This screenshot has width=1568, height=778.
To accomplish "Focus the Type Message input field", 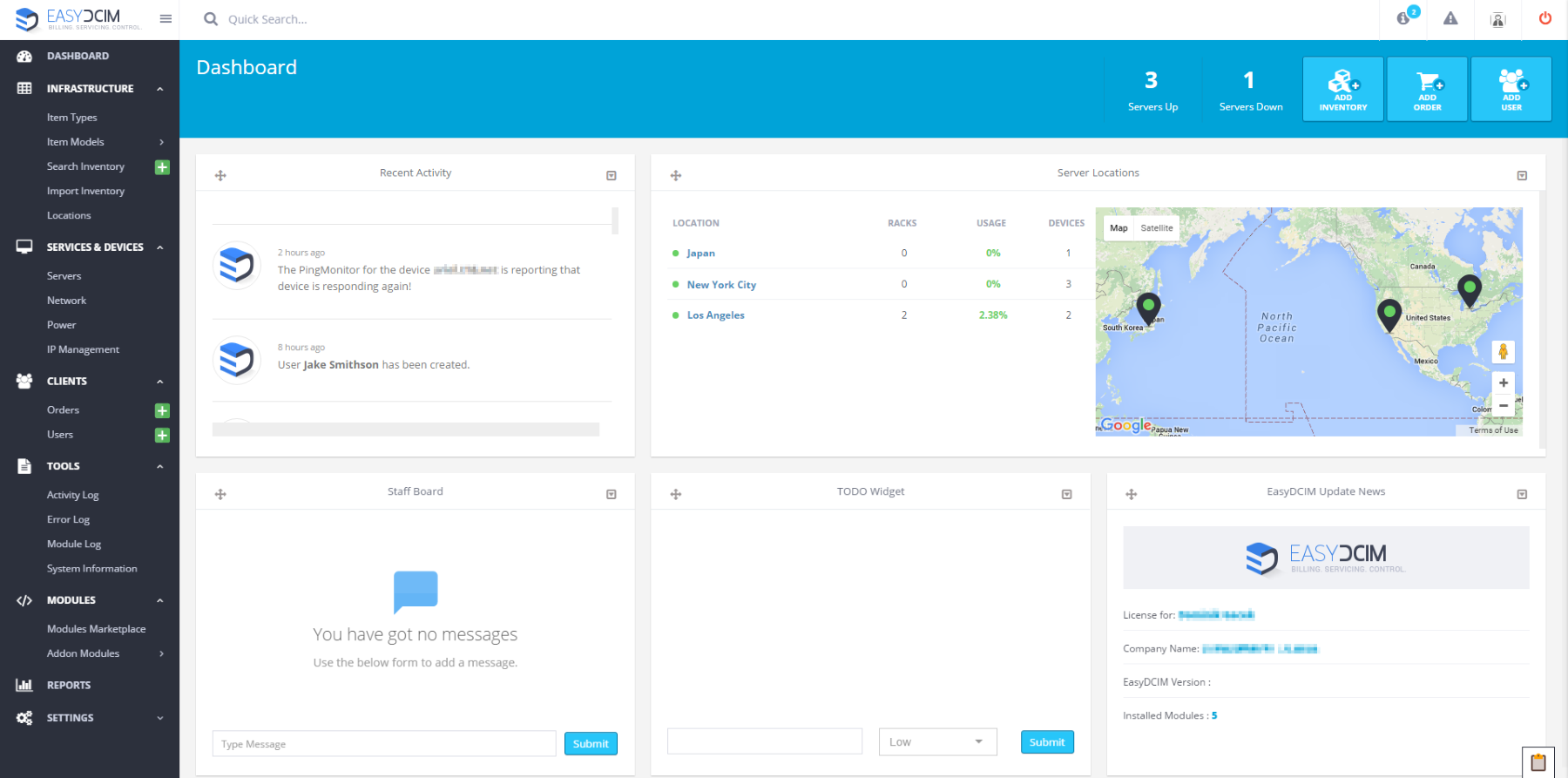I will (384, 744).
